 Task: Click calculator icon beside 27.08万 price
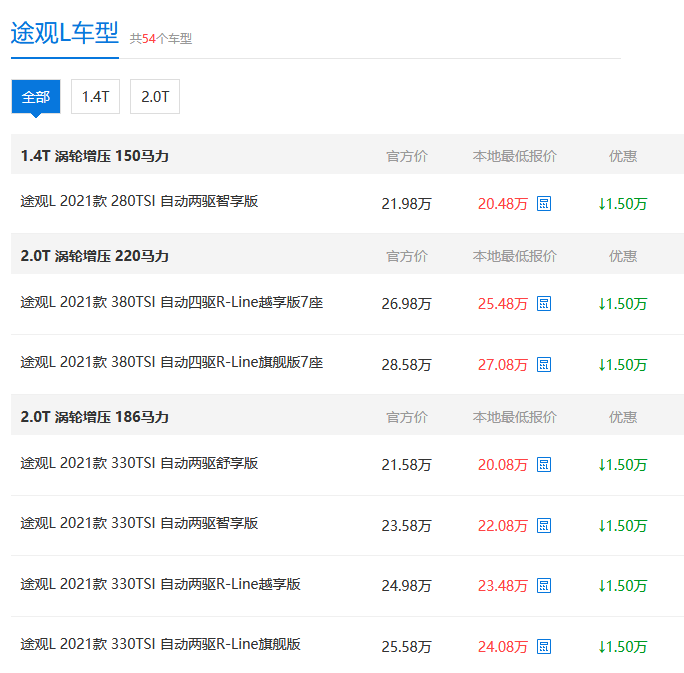pyautogui.click(x=544, y=365)
